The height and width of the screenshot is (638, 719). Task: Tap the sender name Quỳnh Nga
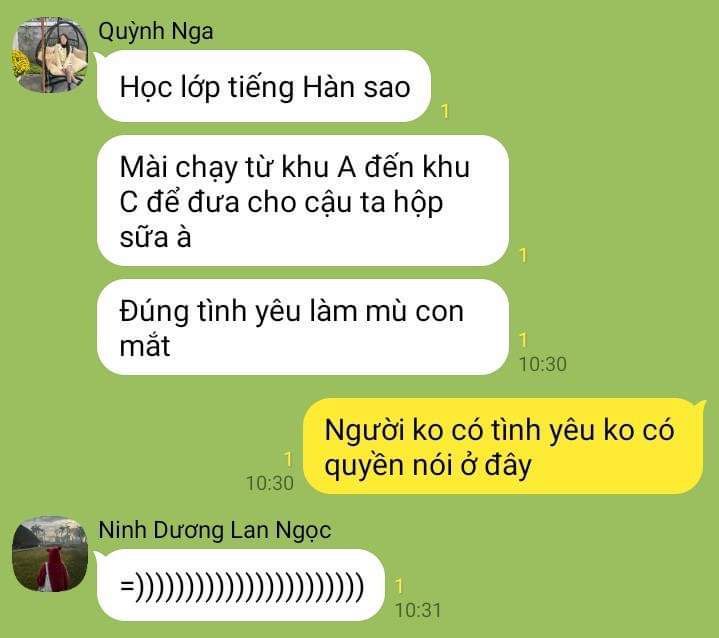[156, 32]
